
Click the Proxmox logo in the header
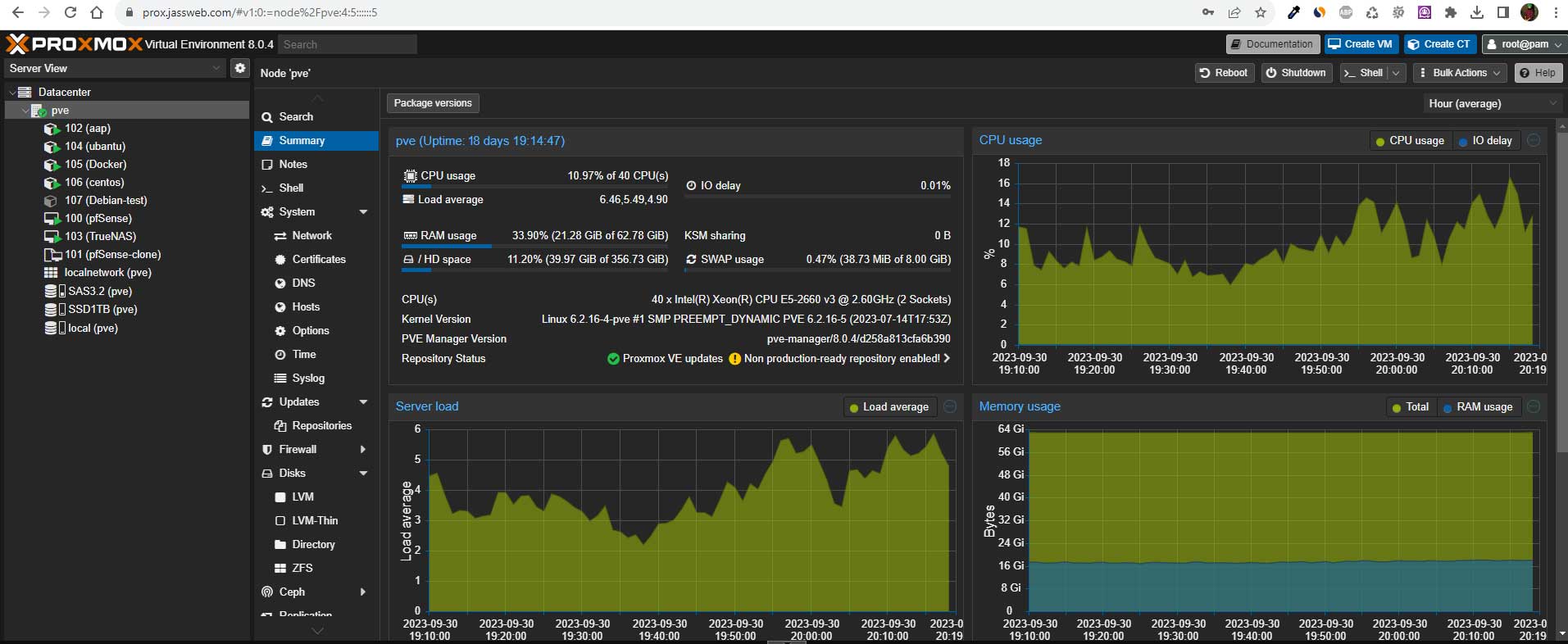74,44
